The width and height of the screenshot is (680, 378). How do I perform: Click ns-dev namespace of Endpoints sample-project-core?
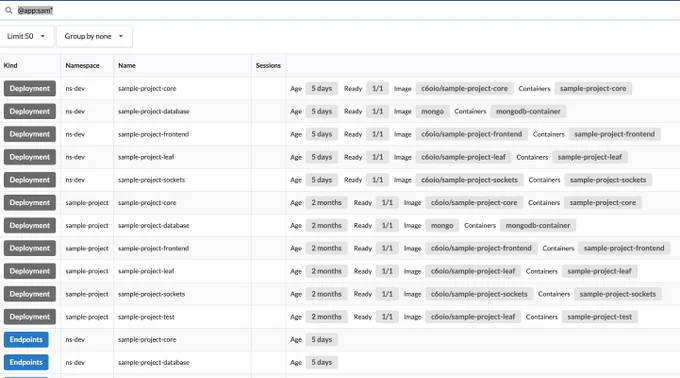(75, 339)
